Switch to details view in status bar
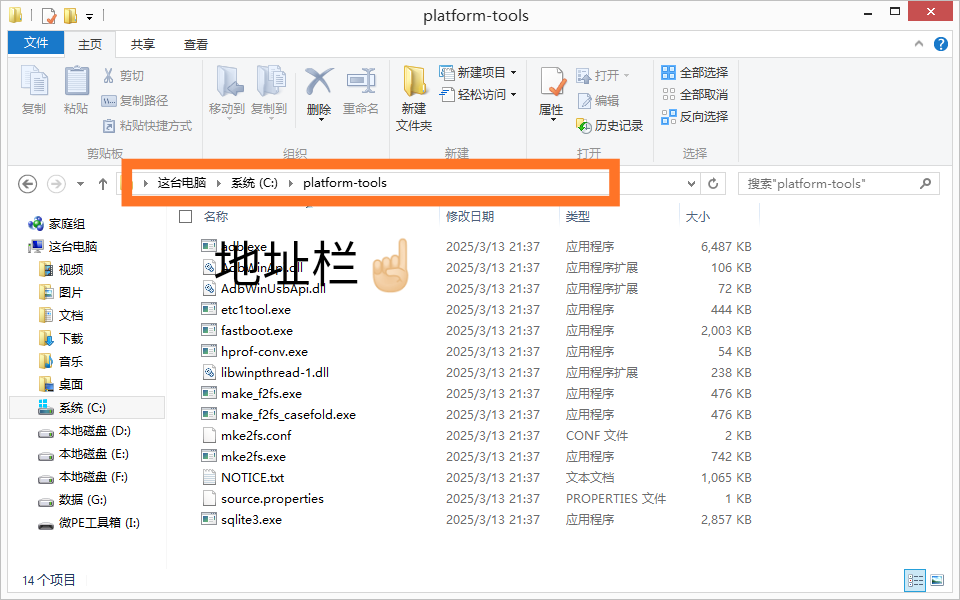Image resolution: width=960 pixels, height=600 pixels. pyautogui.click(x=915, y=579)
